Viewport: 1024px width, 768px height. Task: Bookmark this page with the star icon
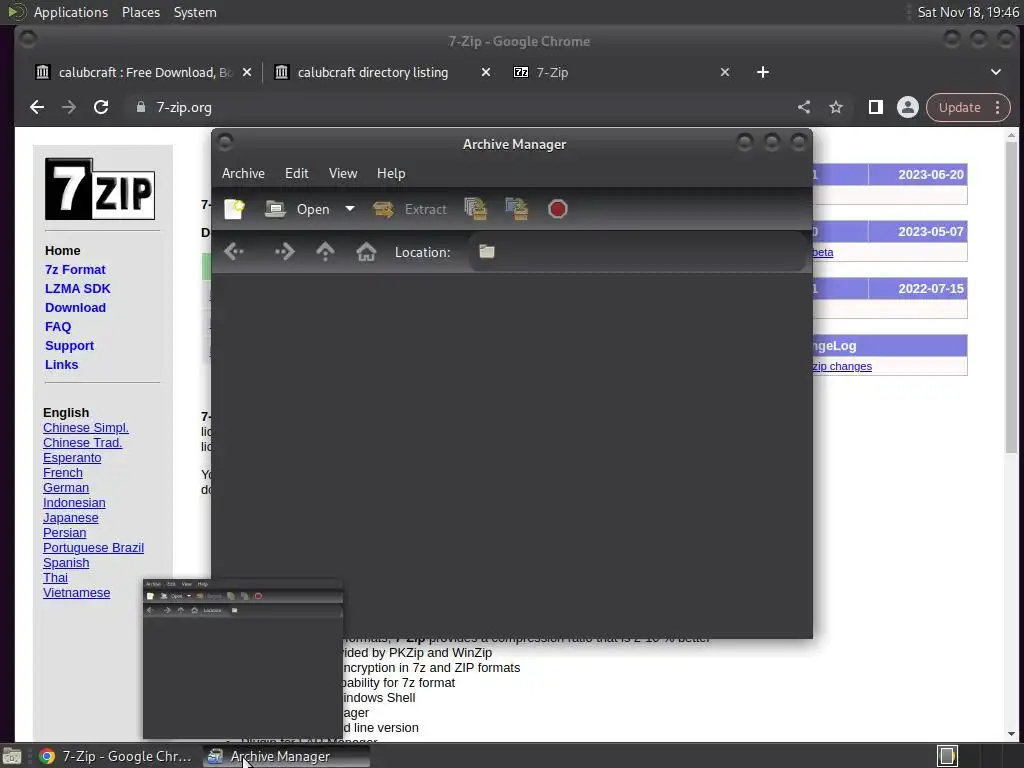(x=836, y=108)
